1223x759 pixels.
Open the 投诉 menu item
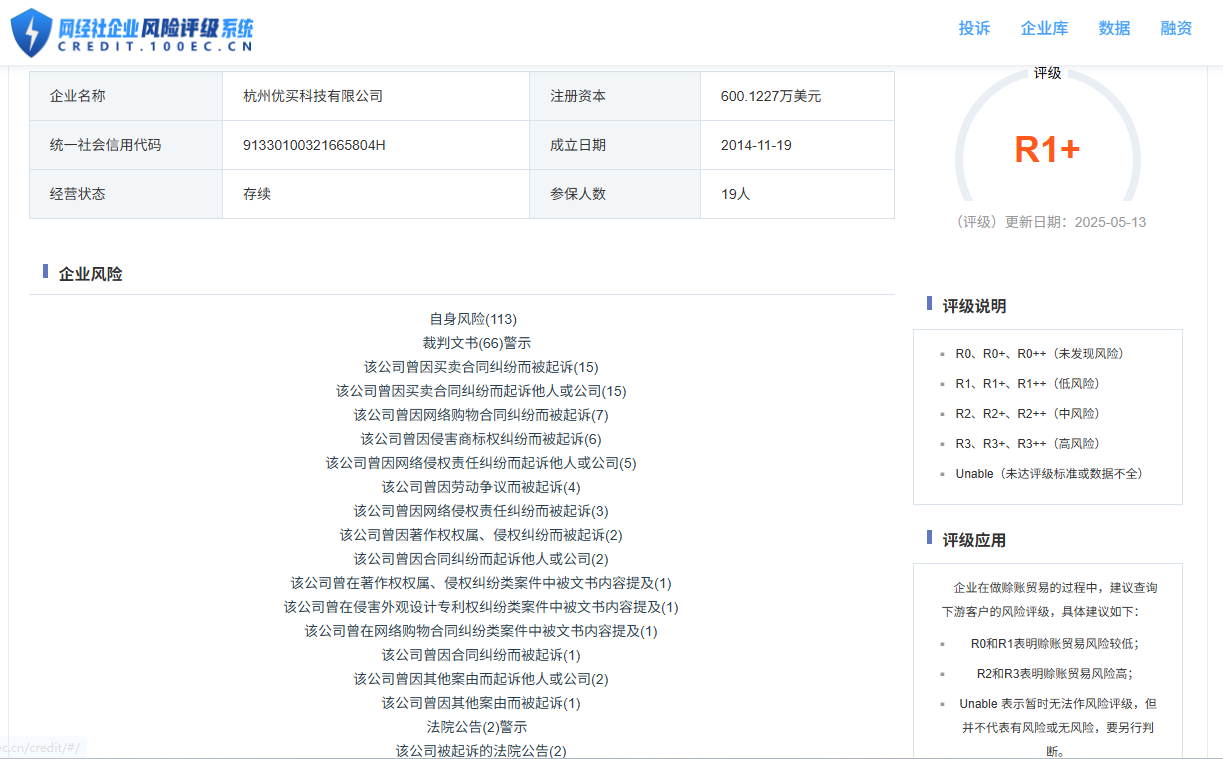point(974,28)
